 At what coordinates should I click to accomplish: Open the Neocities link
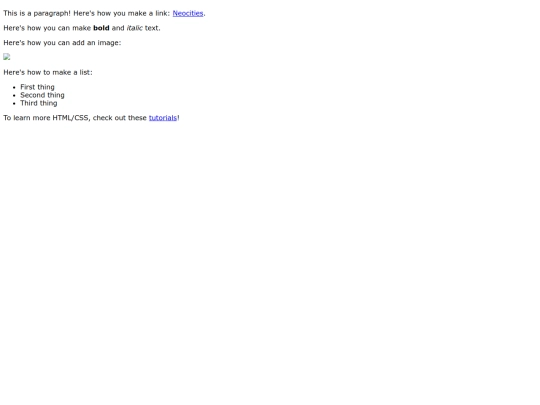pyautogui.click(x=188, y=13)
